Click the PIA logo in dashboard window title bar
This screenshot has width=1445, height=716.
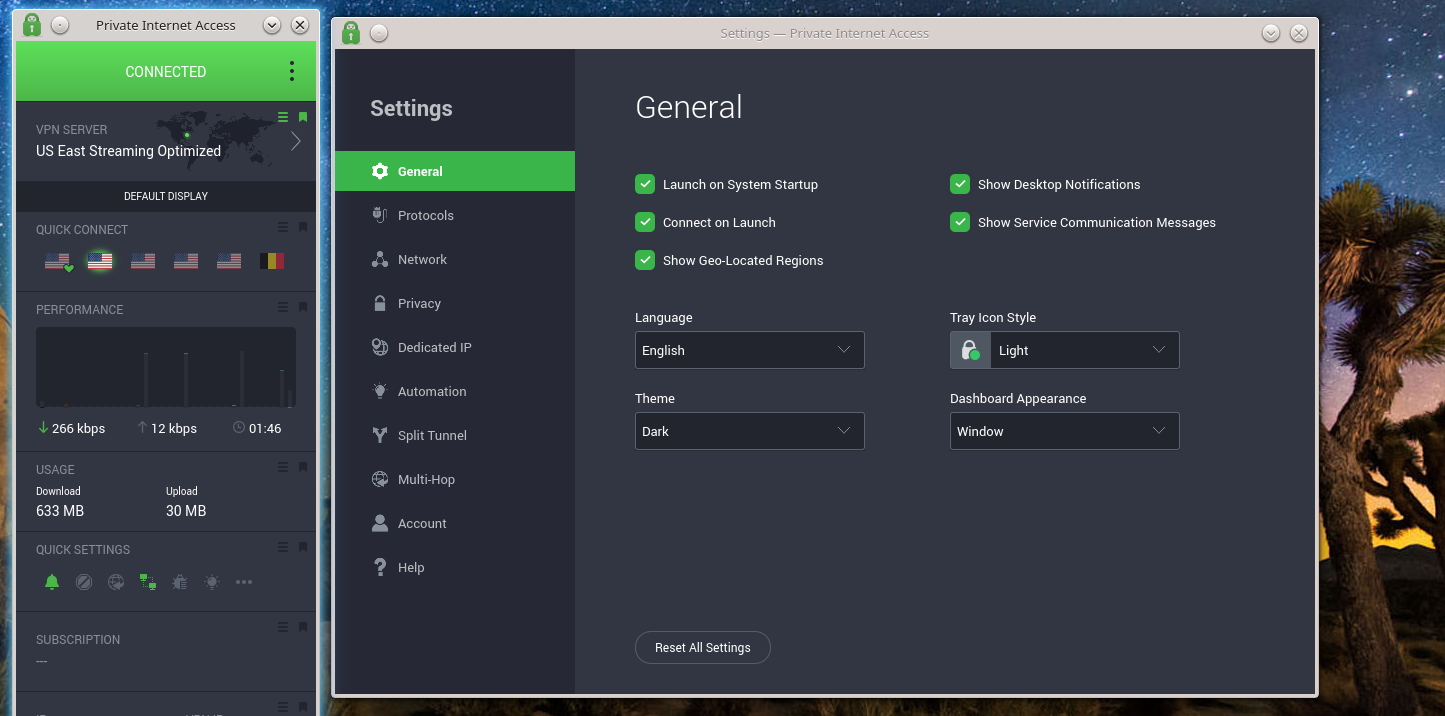32,25
